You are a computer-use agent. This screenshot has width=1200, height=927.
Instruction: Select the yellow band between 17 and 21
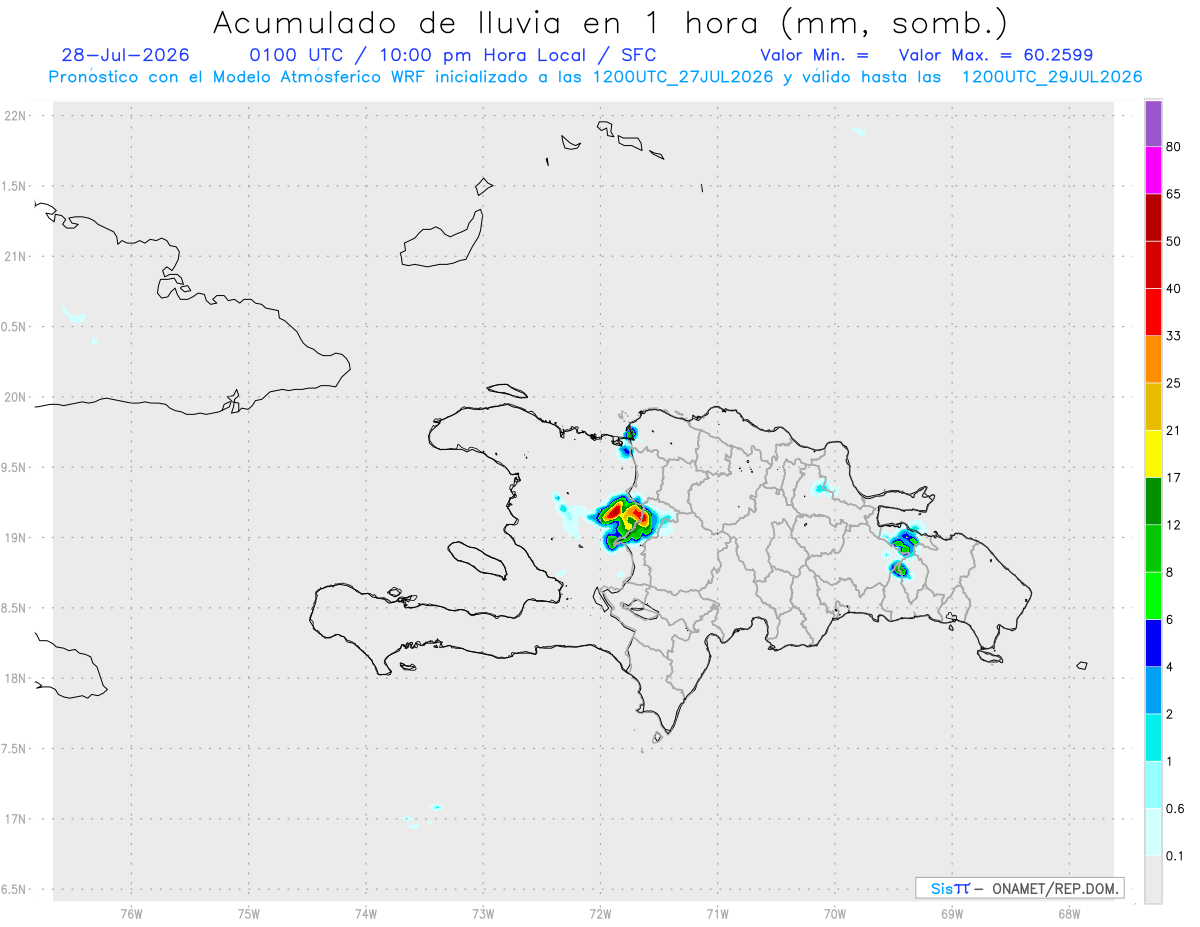1153,454
